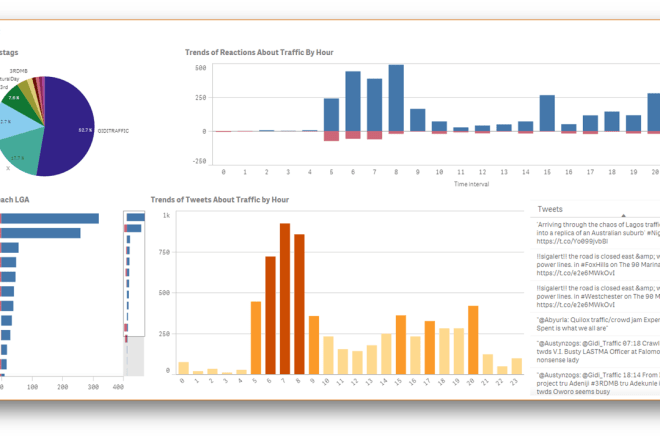Select the dark orange hour 6 tweets bar
The height and width of the screenshot is (440, 660).
(x=270, y=315)
